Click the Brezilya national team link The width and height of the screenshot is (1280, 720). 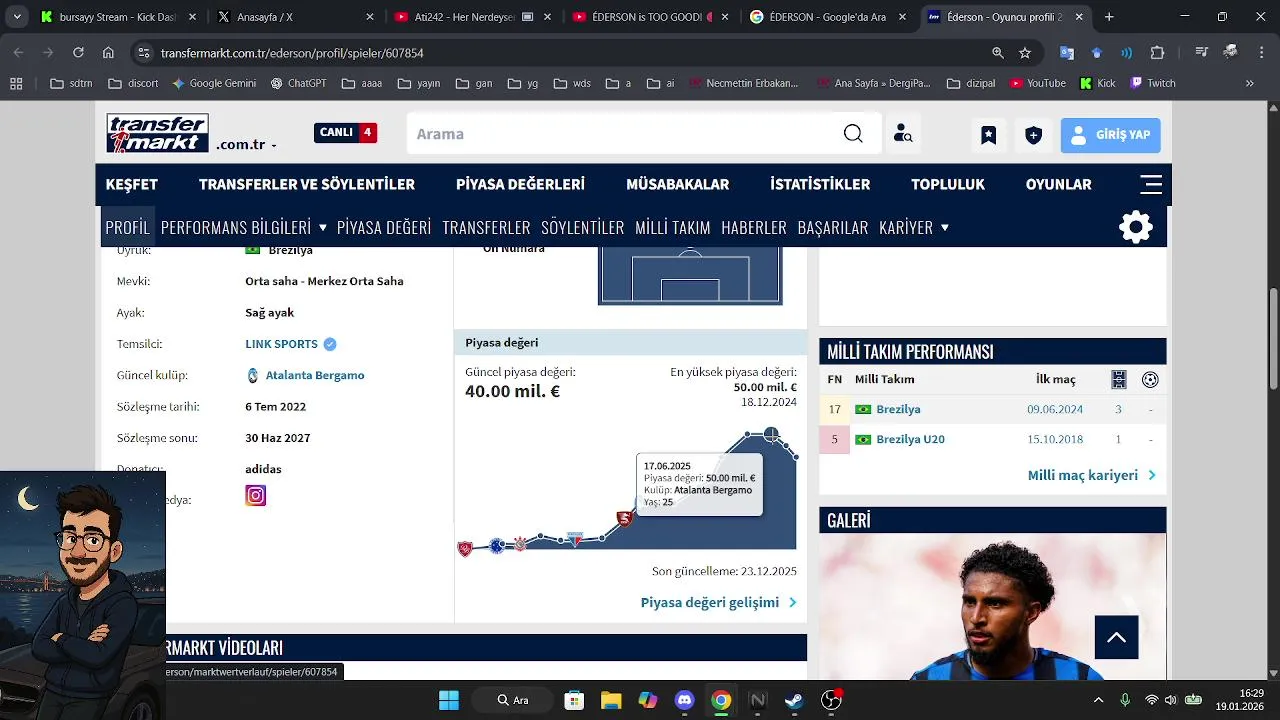898,409
